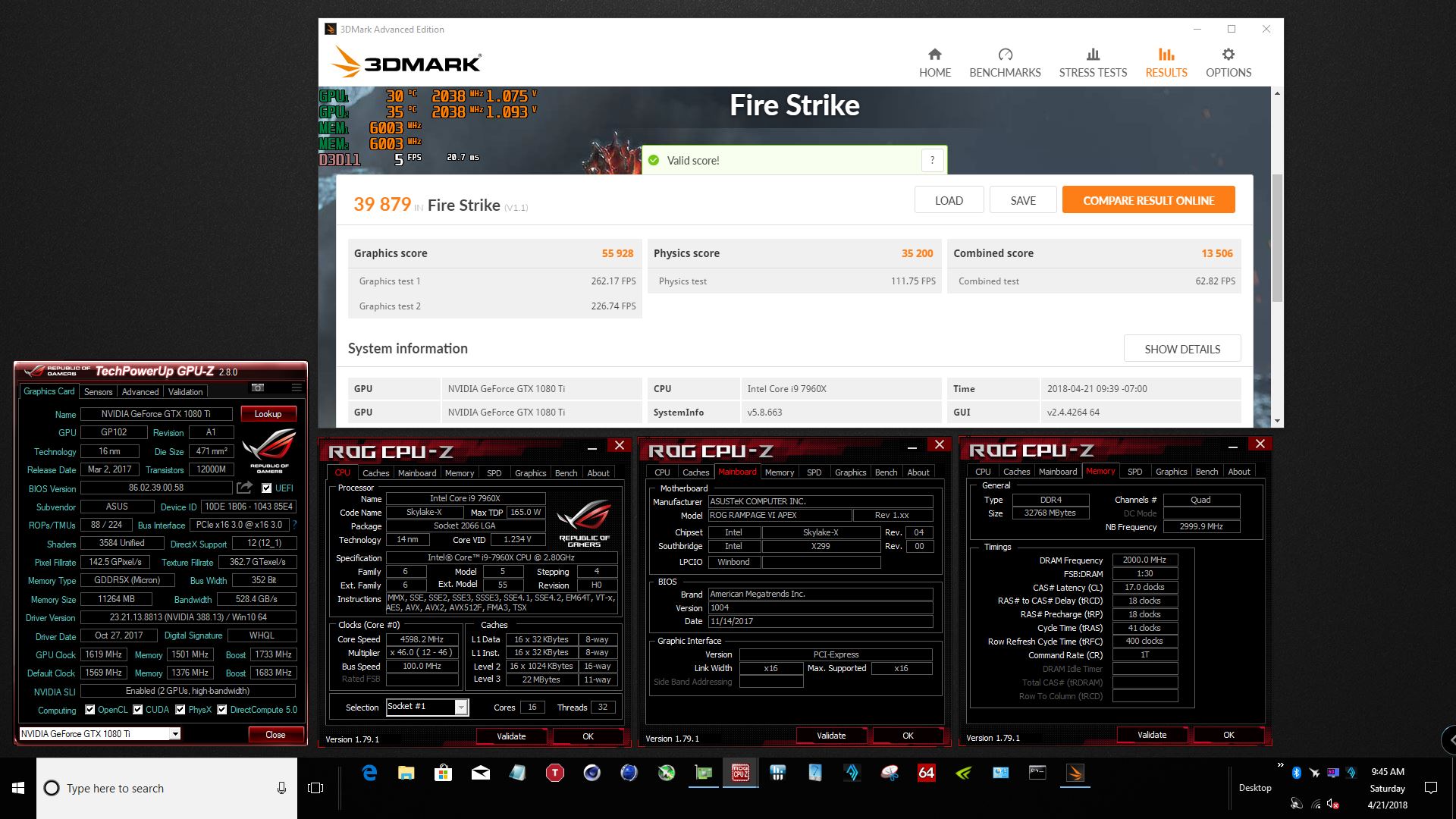Click SHOW DETAILS button

(x=1181, y=349)
